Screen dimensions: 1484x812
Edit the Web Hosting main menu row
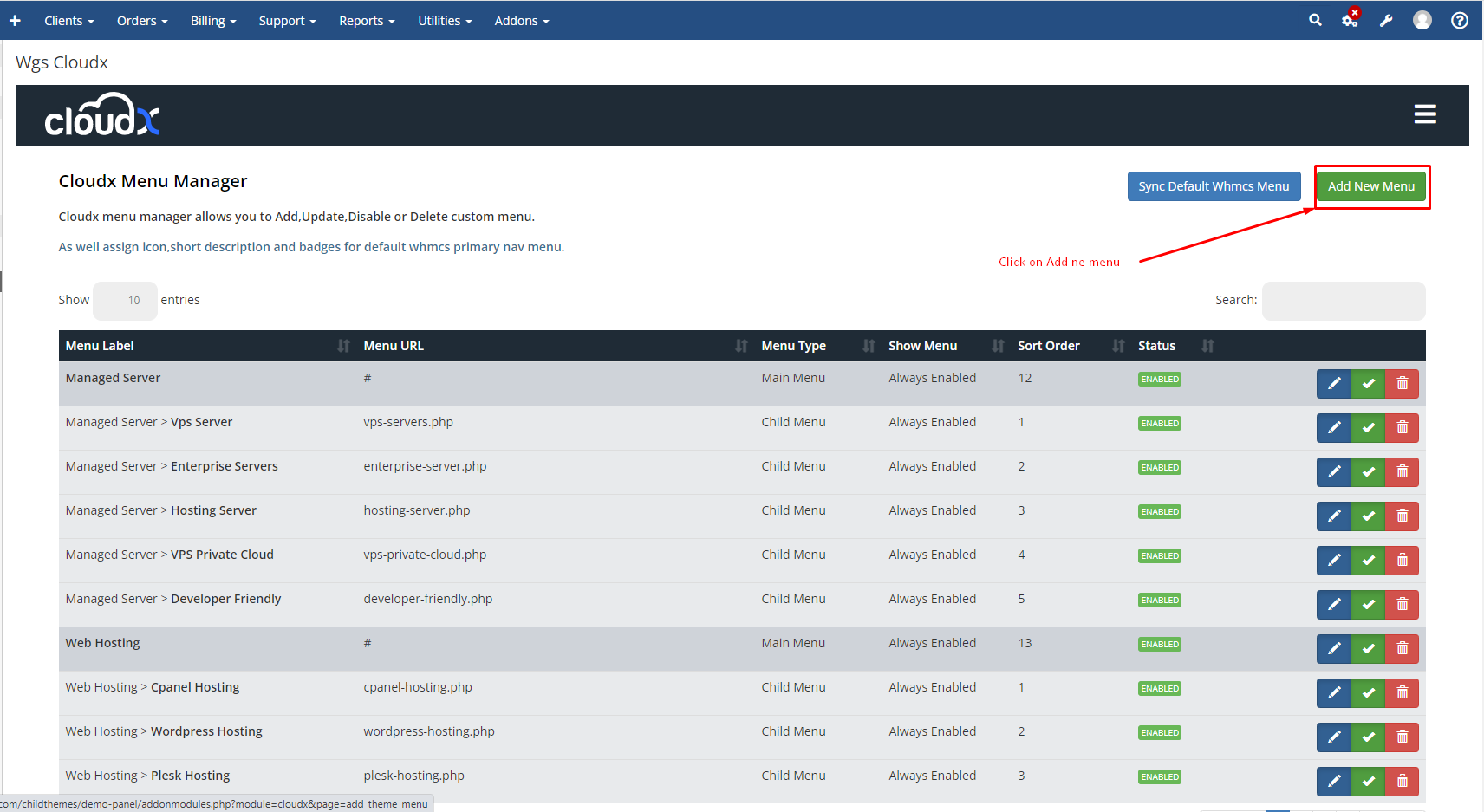tap(1334, 649)
